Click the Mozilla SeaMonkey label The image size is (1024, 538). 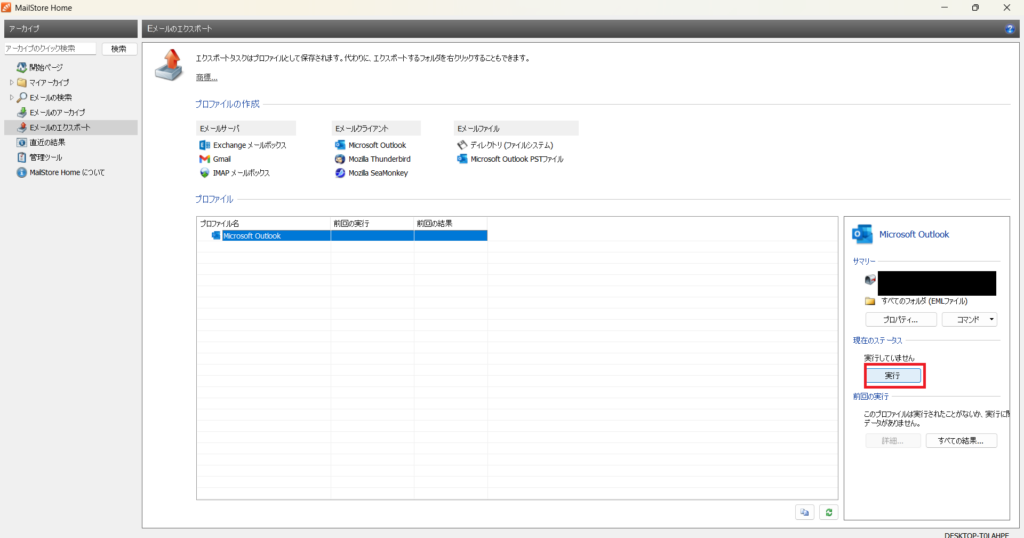click(378, 173)
